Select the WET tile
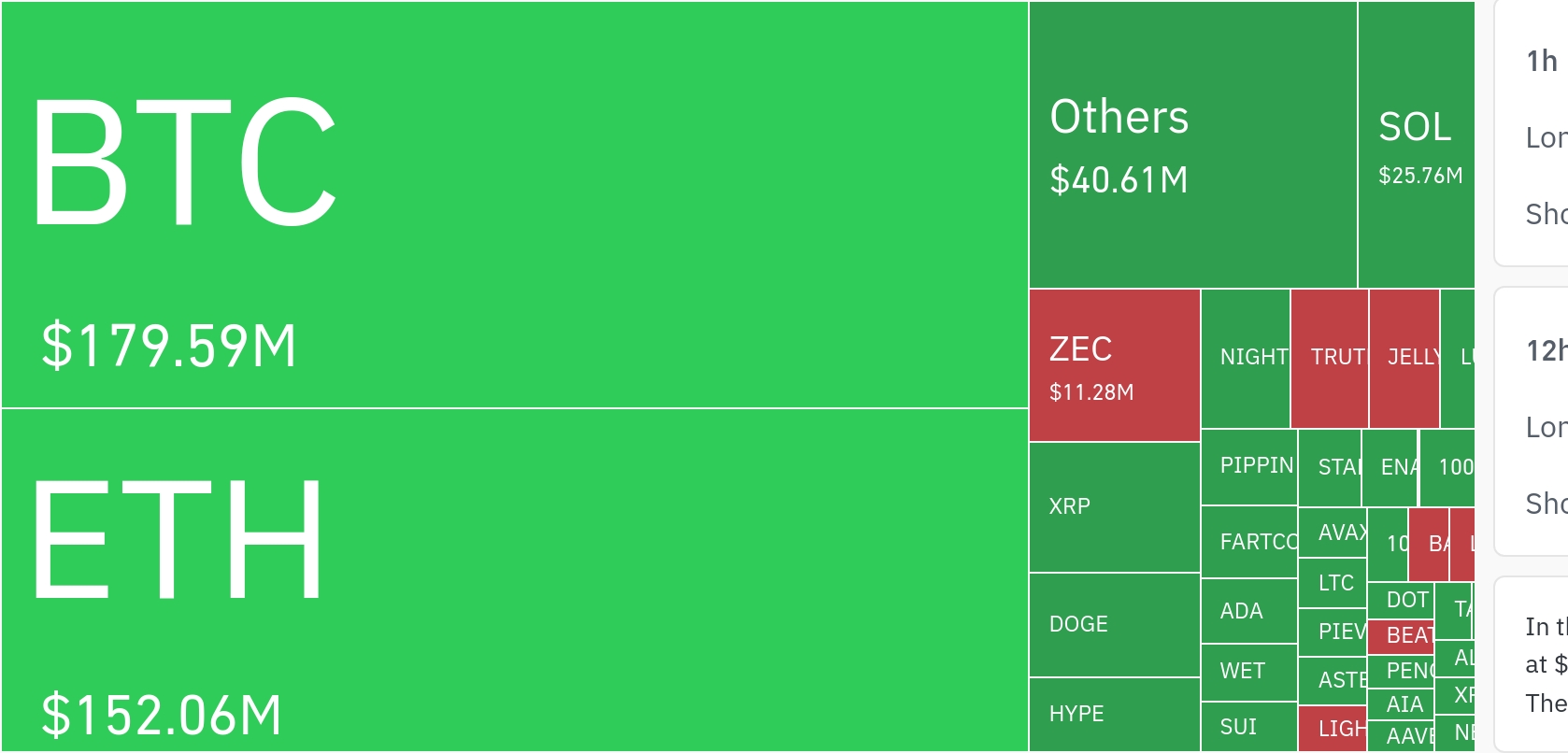The width and height of the screenshot is (1568, 753). [1248, 672]
